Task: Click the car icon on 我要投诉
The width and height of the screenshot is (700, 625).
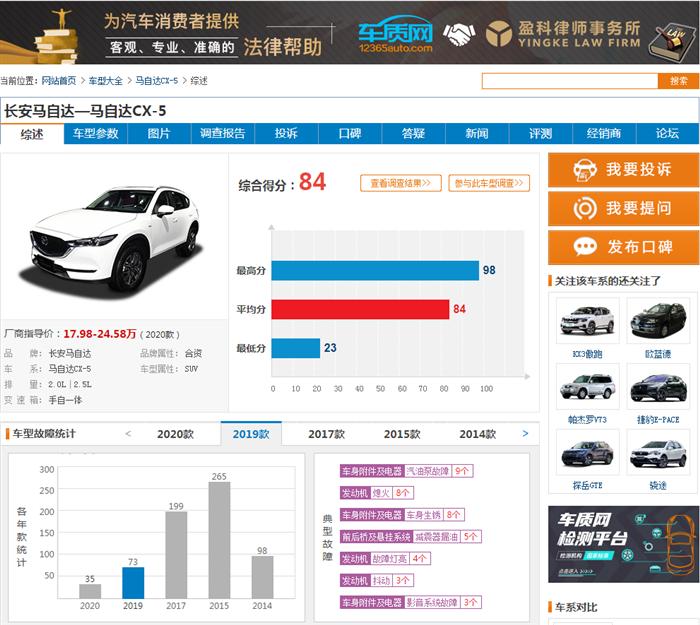Action: tap(585, 170)
